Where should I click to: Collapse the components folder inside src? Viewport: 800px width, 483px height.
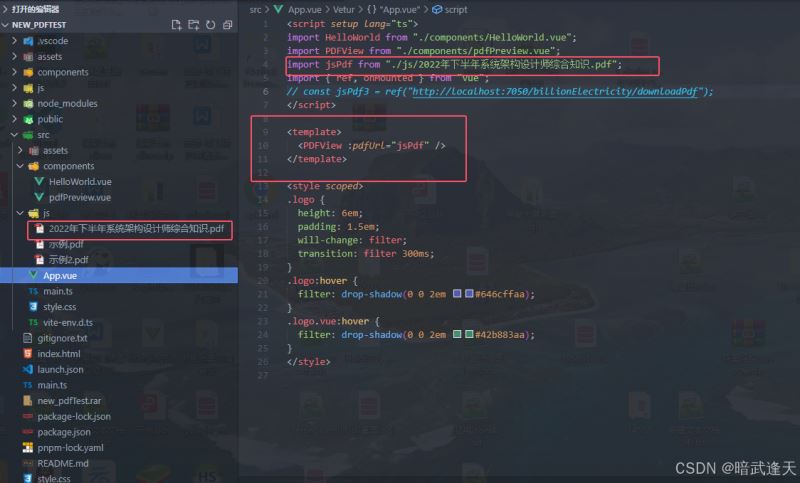[x=20, y=166]
